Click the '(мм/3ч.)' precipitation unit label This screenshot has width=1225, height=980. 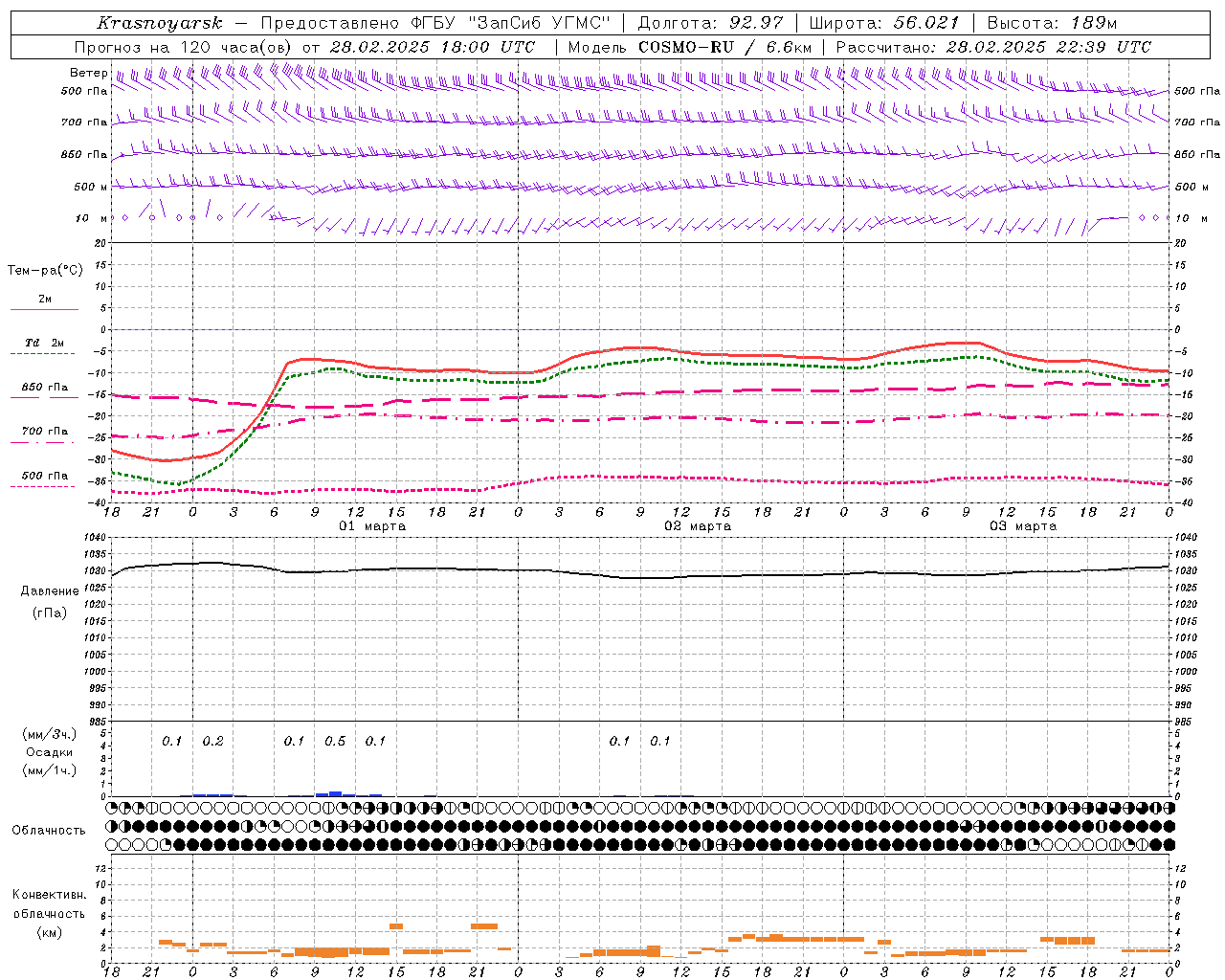50,734
